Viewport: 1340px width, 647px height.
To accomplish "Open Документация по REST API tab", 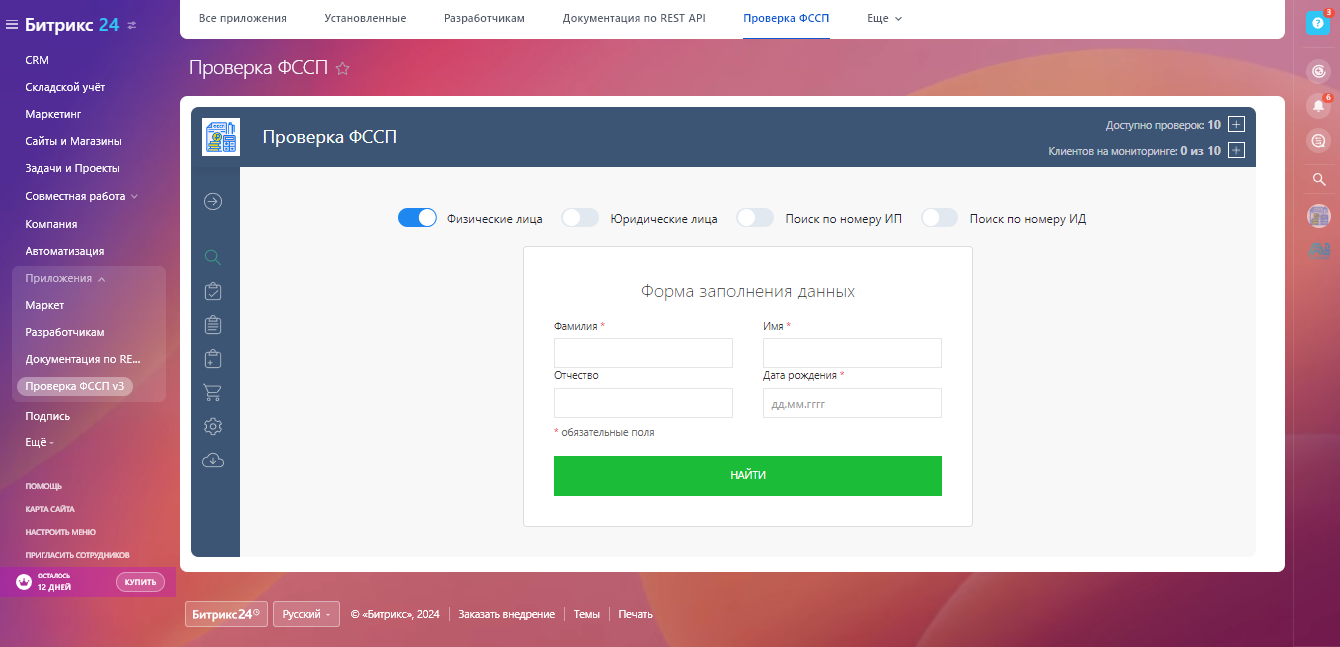I will [x=634, y=18].
